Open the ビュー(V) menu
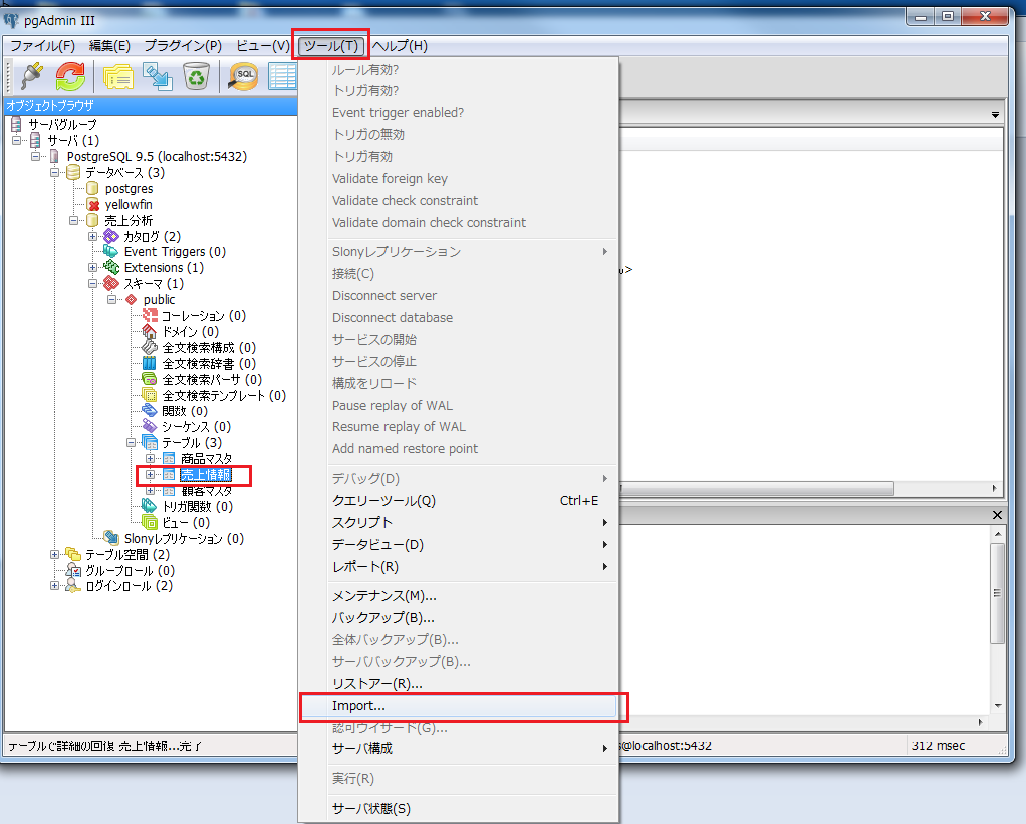The image size is (1026, 824). coord(262,46)
